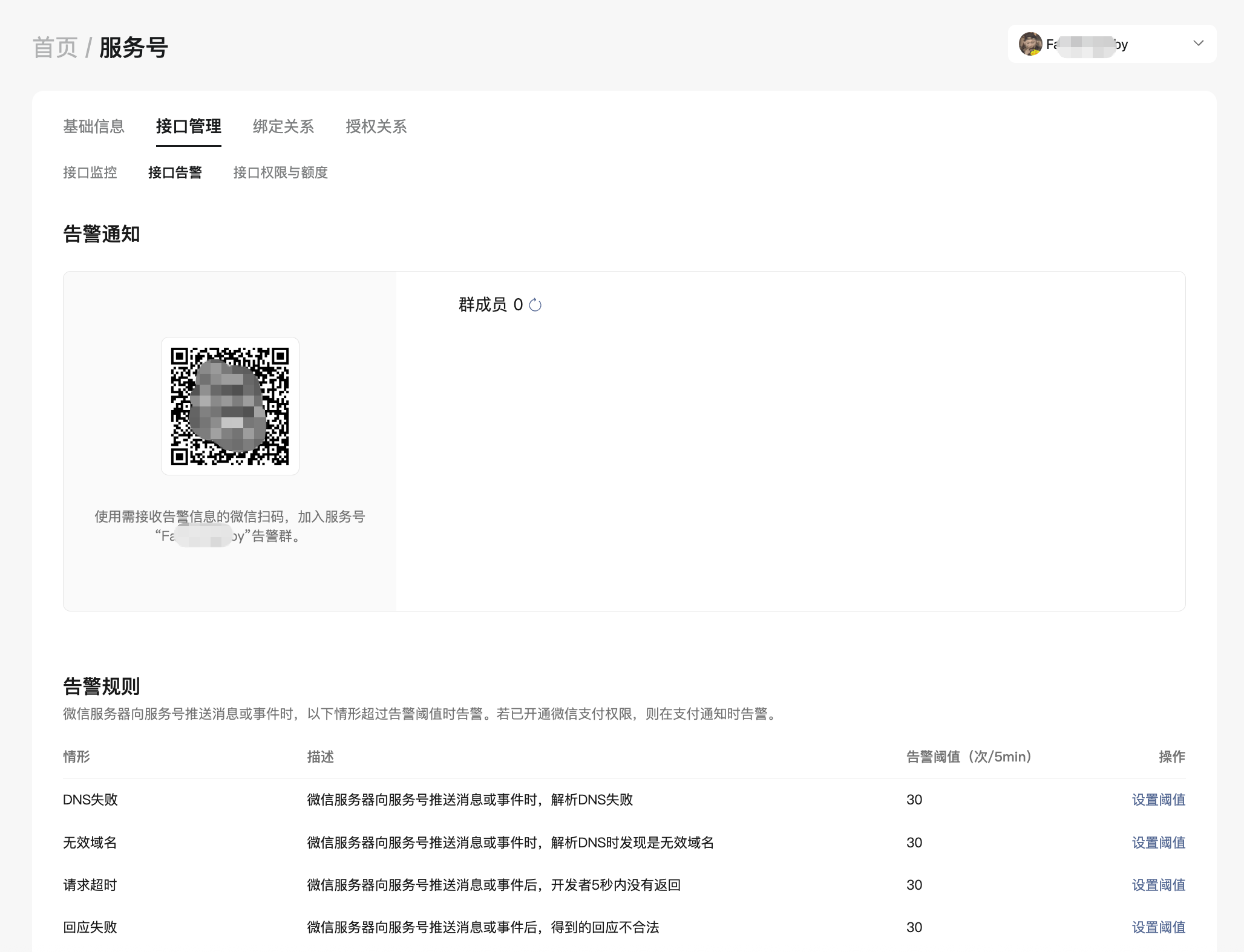
Task: Select the 接口管理 tab
Action: click(x=188, y=126)
